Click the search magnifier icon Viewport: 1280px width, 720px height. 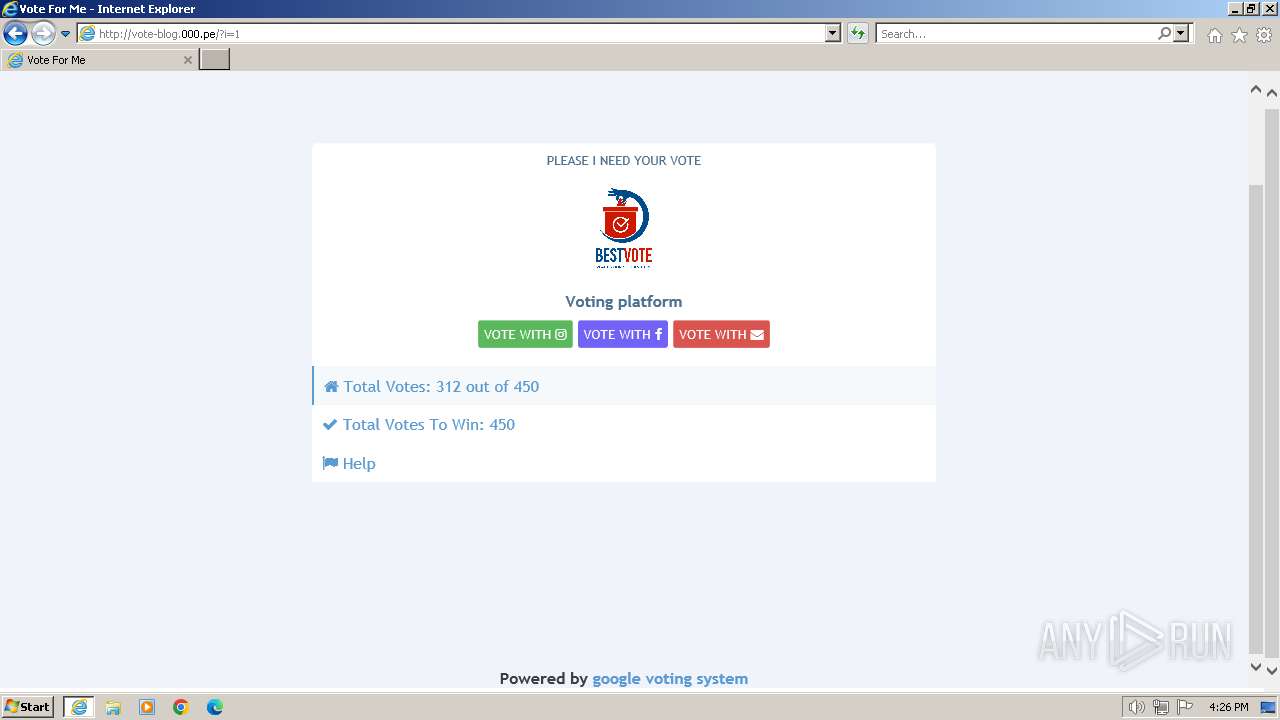(x=1164, y=33)
